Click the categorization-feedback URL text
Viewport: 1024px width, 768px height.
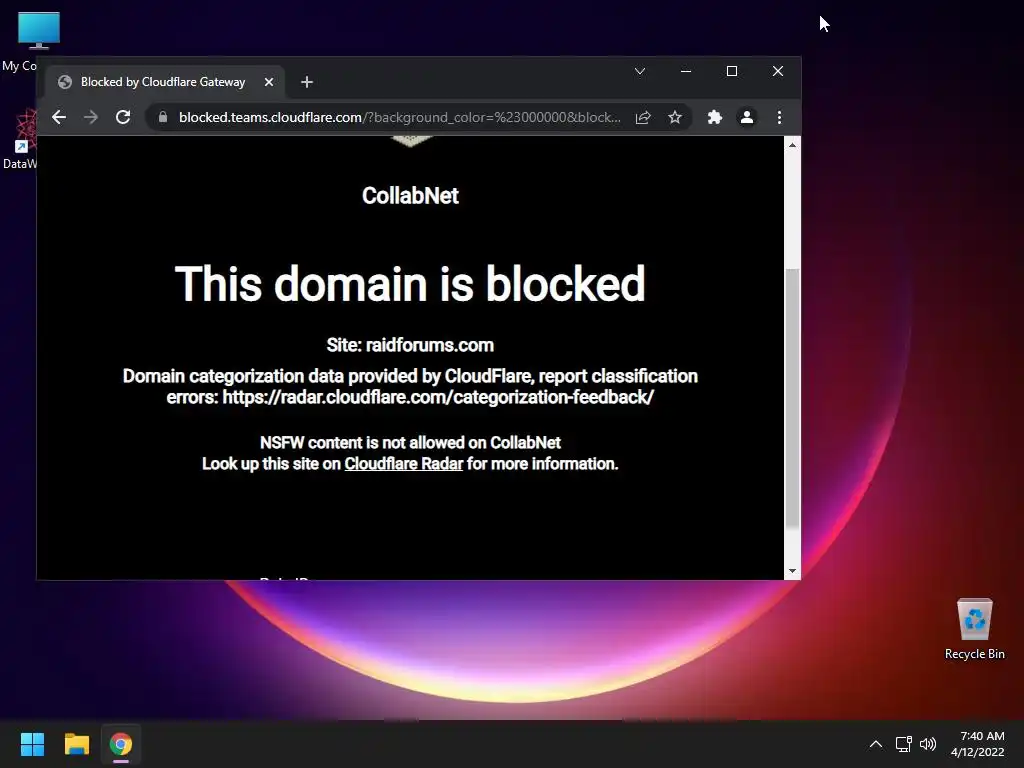pyautogui.click(x=438, y=397)
